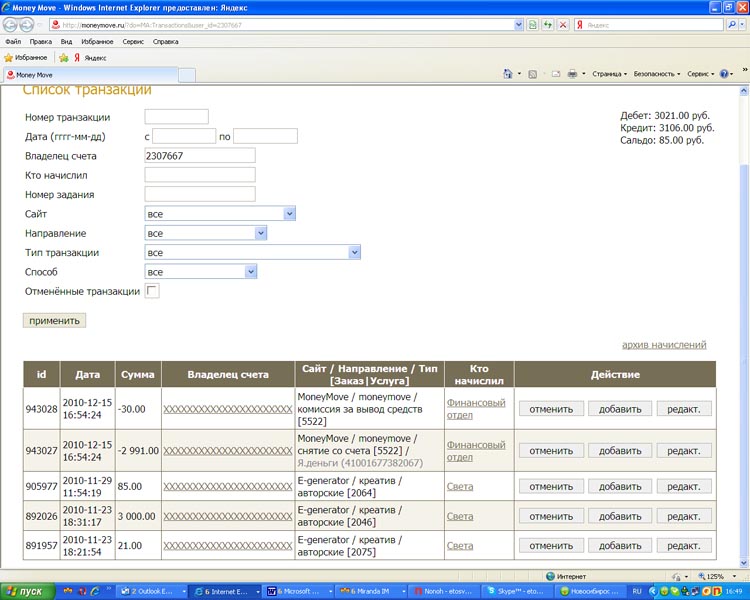The image size is (750, 600).
Task: Open the Безопасность toolbar dropdown
Action: point(656,74)
